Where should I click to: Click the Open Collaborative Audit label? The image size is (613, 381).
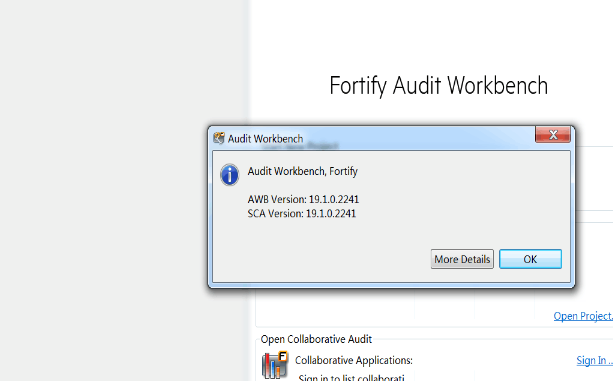click(316, 339)
